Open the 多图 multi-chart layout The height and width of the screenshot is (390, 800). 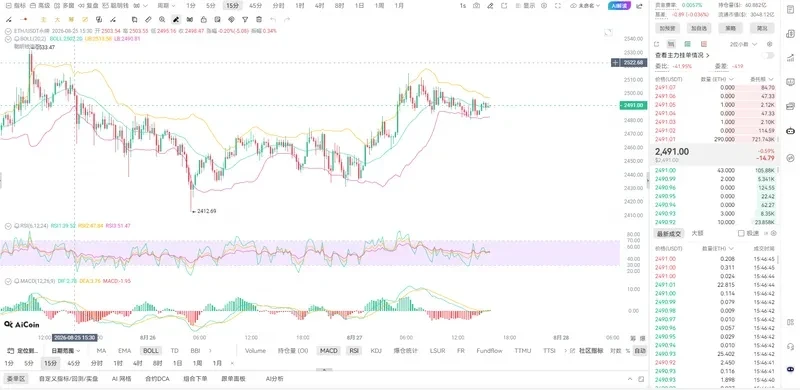click(x=64, y=6)
